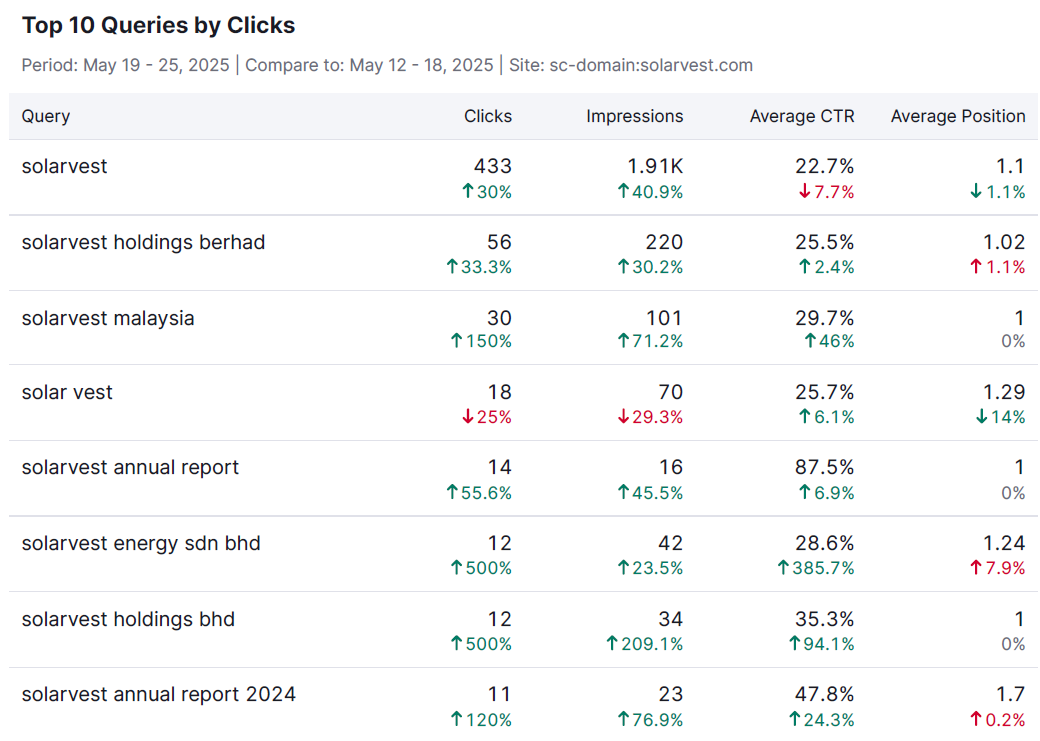Click the 87.5% CTR value
This screenshot has width=1040, height=741.
[x=824, y=468]
